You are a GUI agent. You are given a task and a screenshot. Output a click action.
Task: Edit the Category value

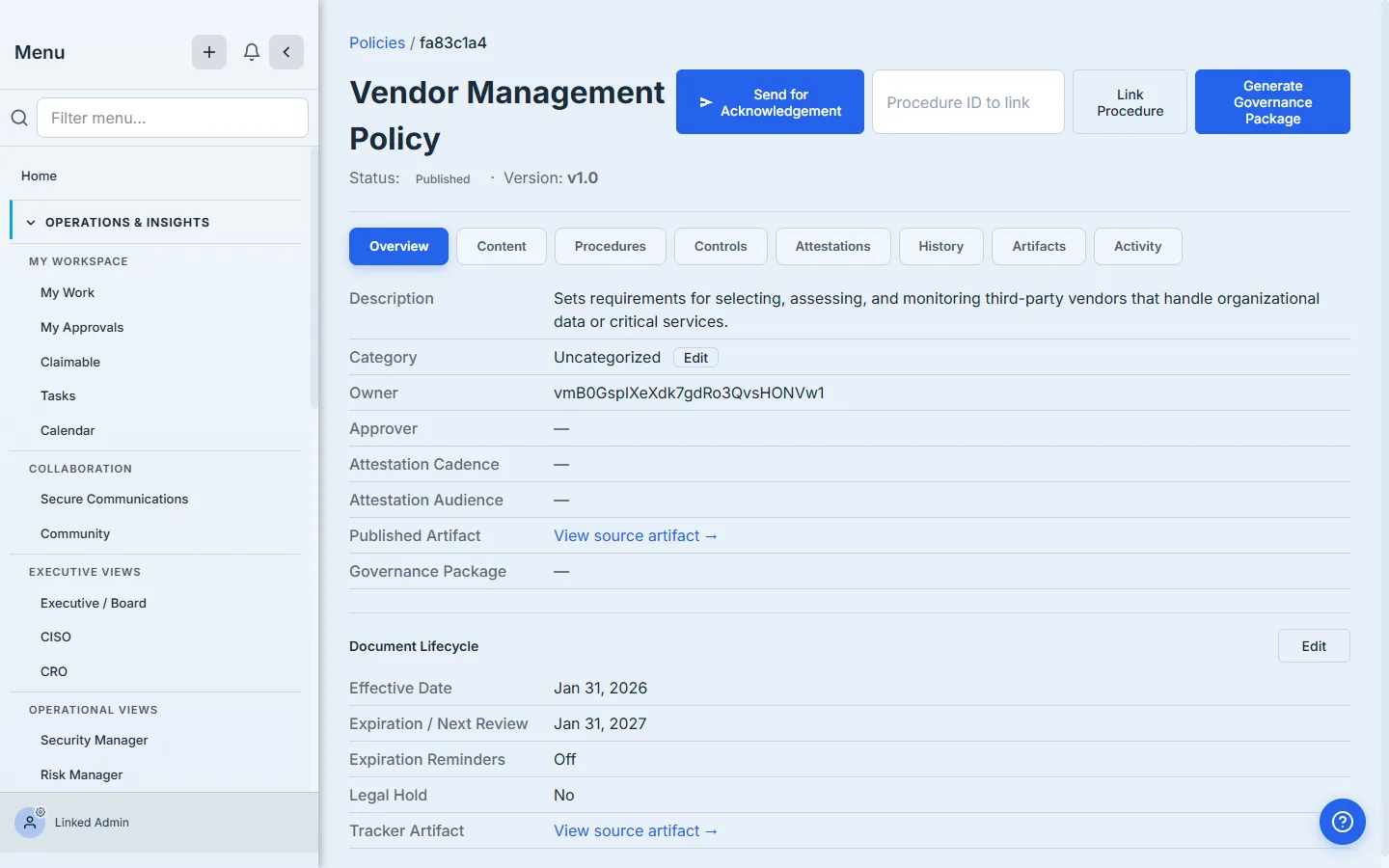695,358
